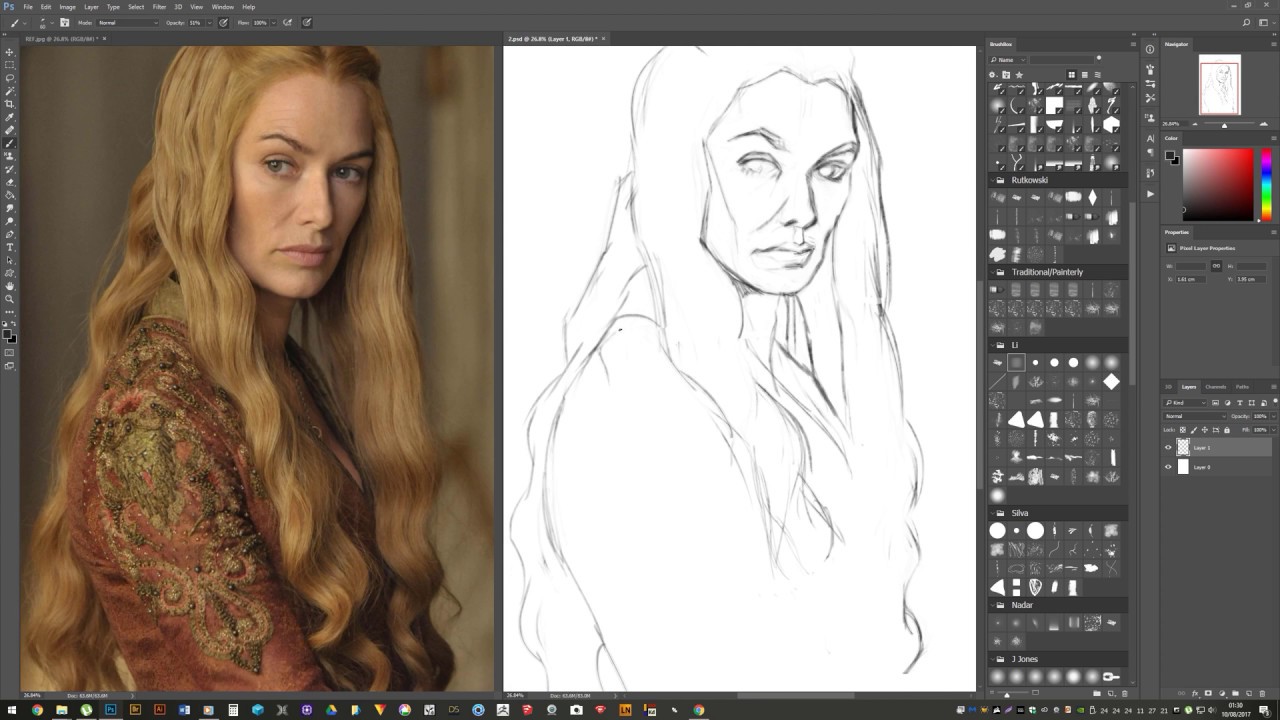Viewport: 1280px width, 720px height.
Task: Click the Windows Start button
Action: pyautogui.click(x=11, y=710)
